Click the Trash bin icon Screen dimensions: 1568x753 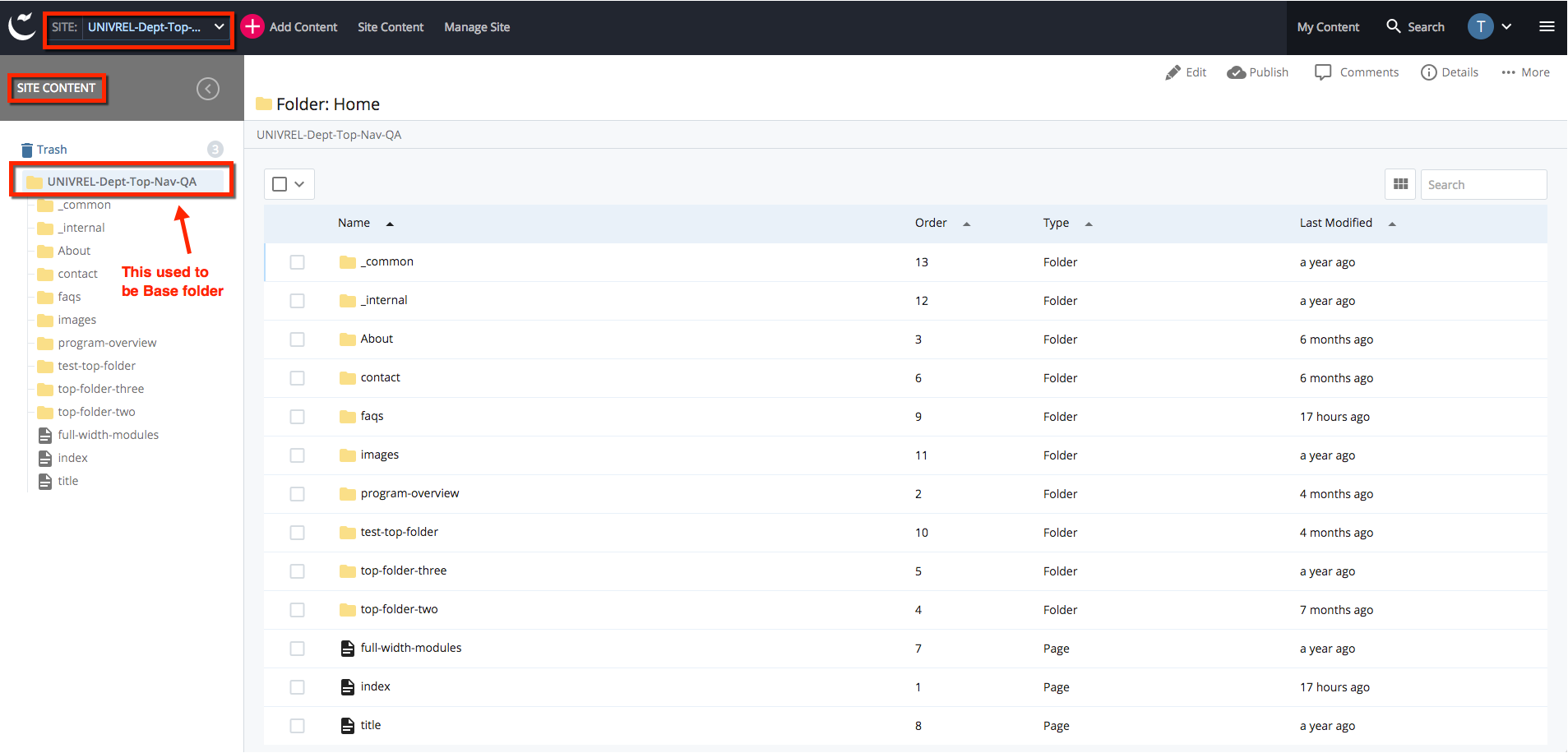click(x=27, y=150)
